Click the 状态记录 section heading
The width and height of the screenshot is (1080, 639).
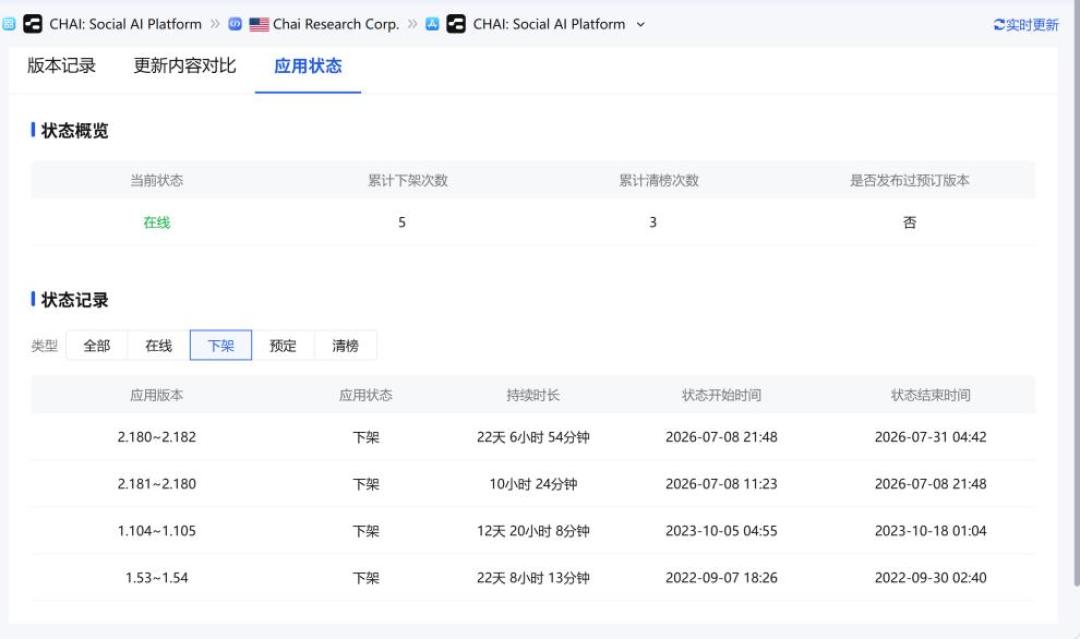[x=74, y=300]
